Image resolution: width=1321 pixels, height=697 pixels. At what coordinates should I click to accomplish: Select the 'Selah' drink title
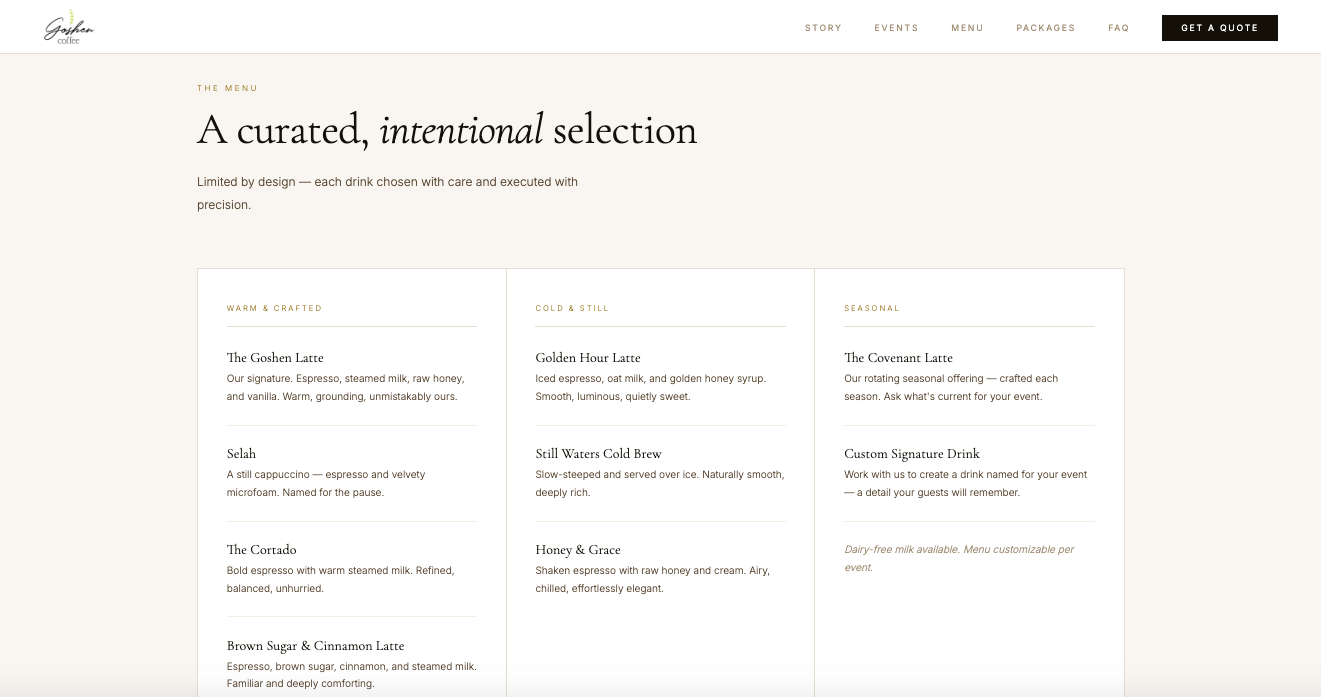point(241,454)
